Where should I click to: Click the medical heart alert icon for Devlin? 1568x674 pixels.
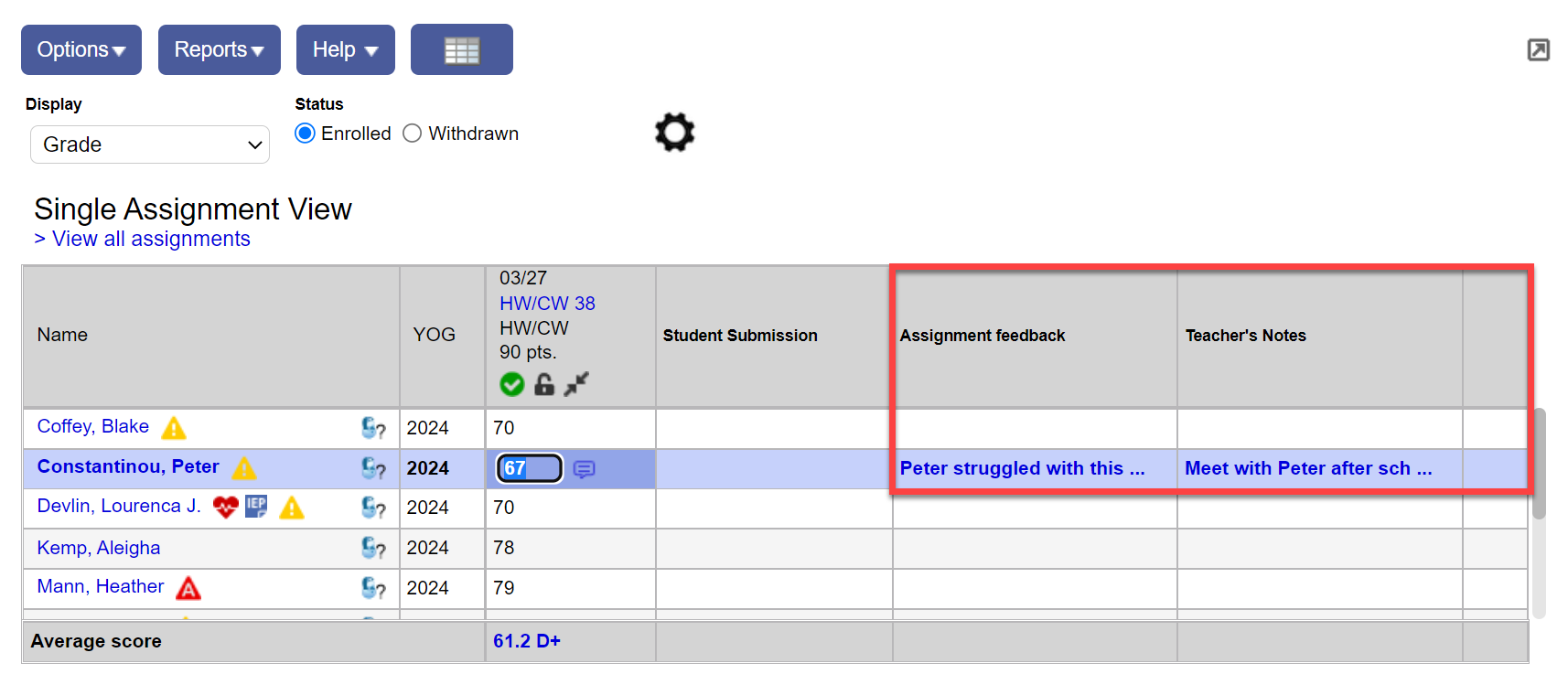click(x=226, y=507)
